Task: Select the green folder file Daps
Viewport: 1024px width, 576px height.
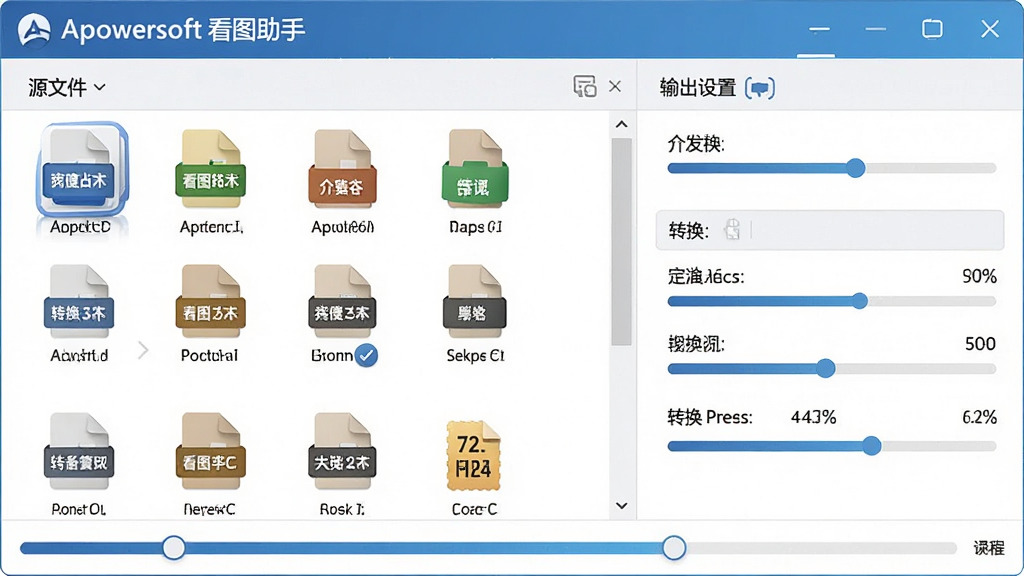Action: 475,180
